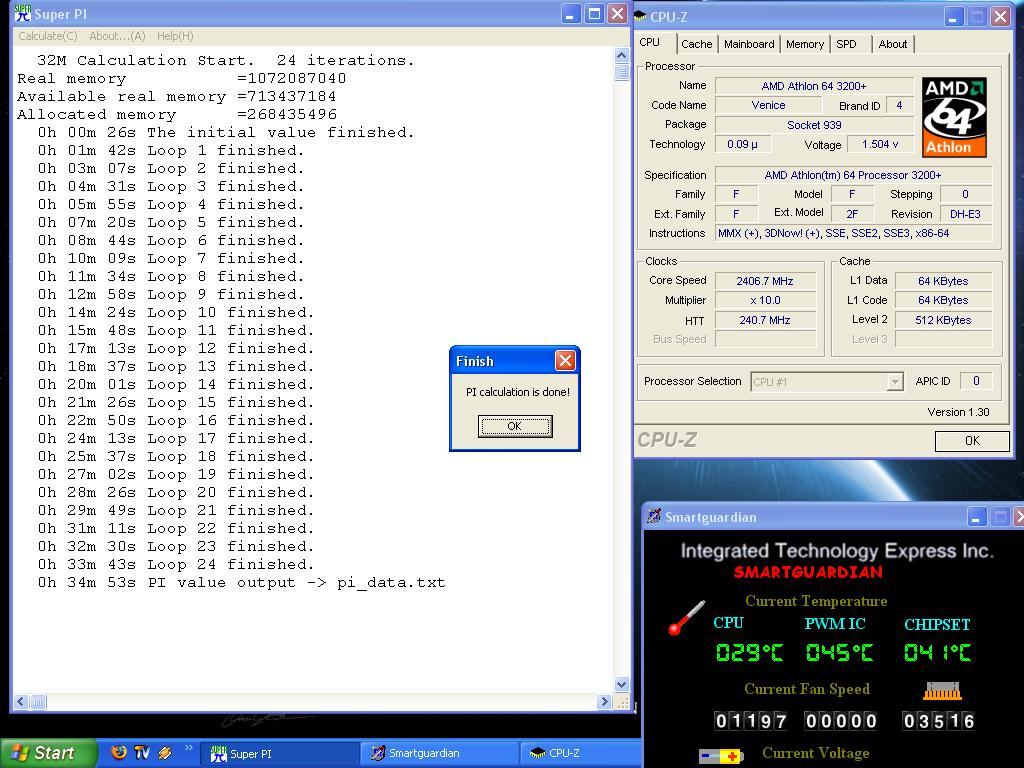Viewport: 1024px width, 768px height.
Task: Open the Calculate menu in Super PI
Action: point(48,36)
